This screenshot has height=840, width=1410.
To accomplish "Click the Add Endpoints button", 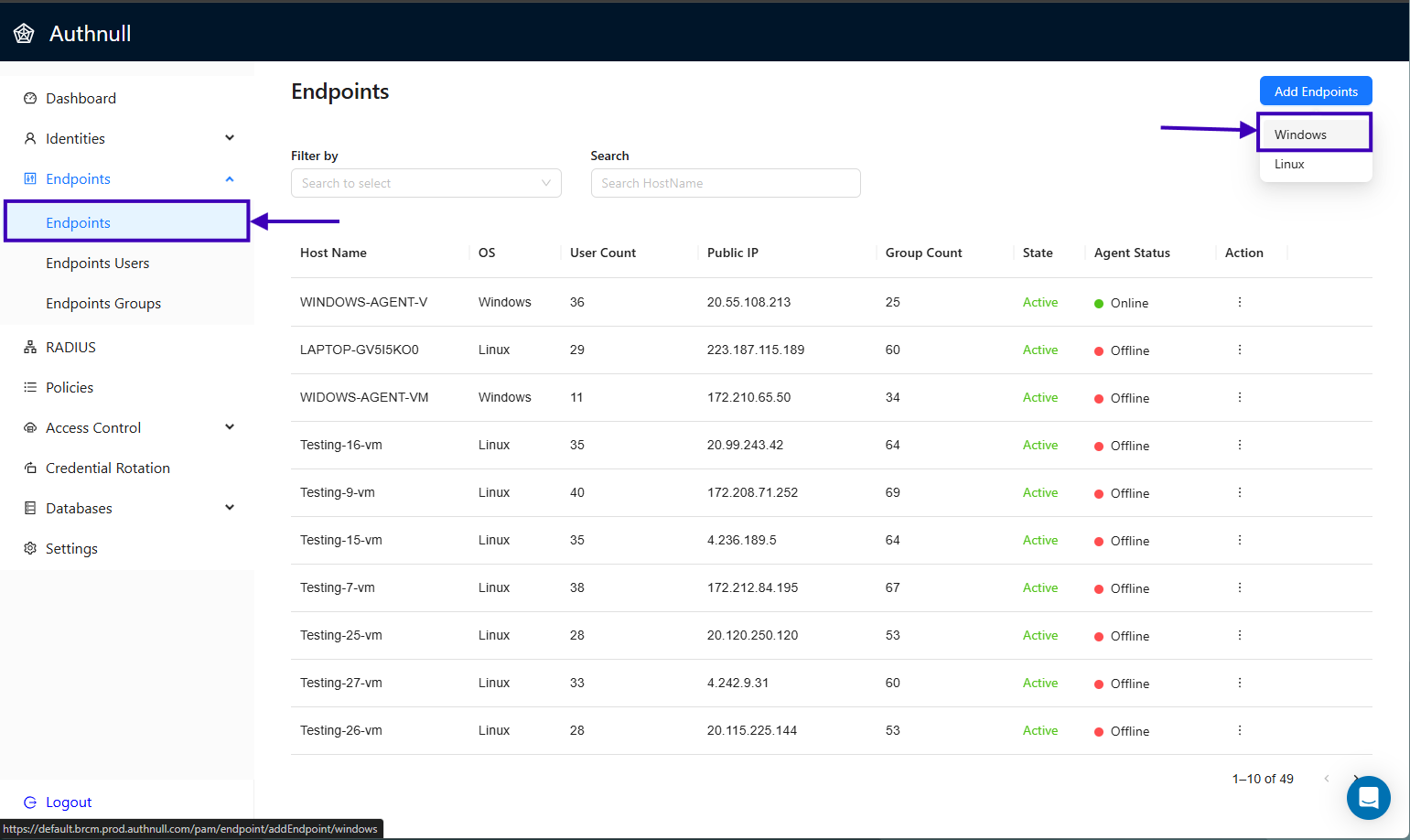I will coord(1315,92).
